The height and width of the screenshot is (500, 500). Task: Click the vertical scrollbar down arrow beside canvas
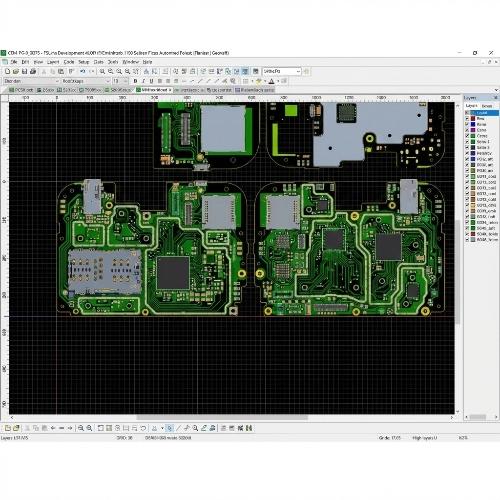457,411
